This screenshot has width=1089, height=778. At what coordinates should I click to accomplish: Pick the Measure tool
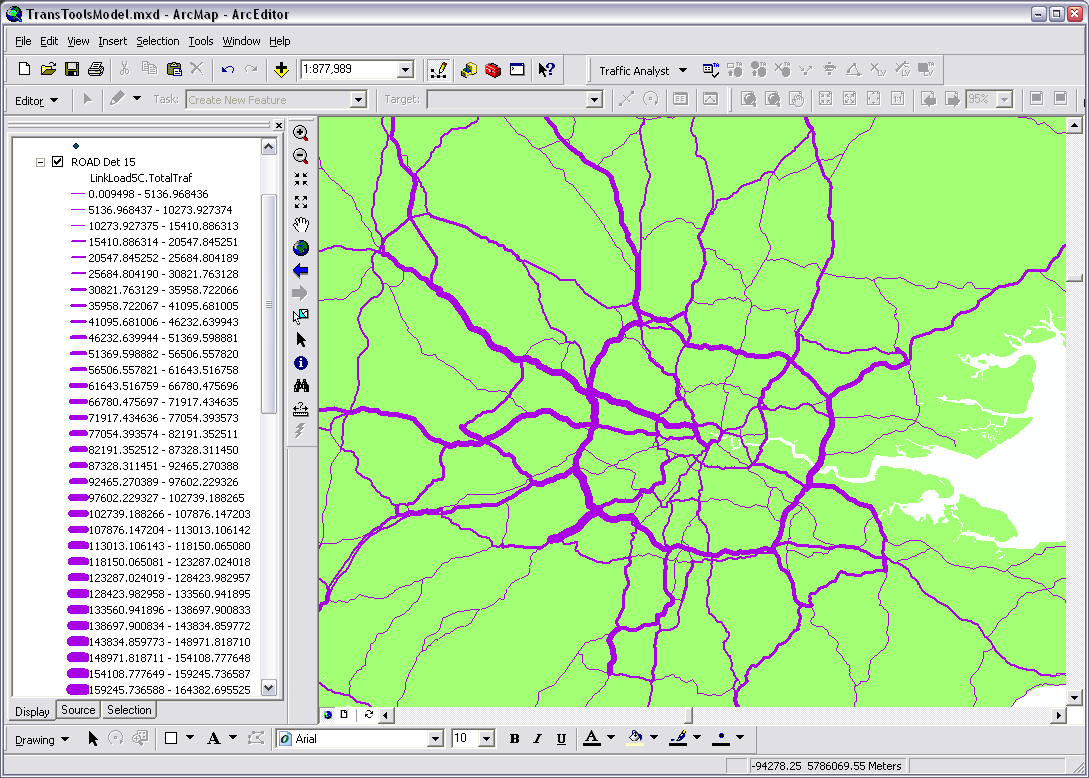click(x=301, y=408)
